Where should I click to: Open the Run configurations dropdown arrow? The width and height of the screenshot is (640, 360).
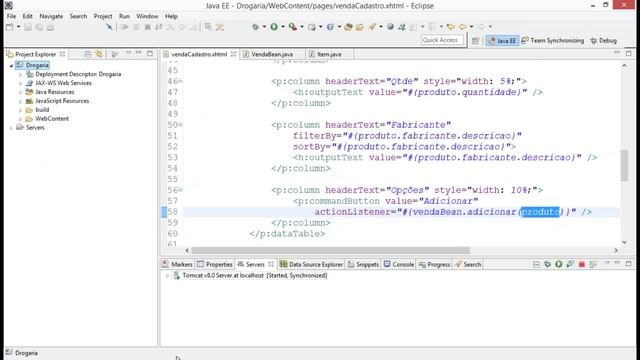(283, 27)
